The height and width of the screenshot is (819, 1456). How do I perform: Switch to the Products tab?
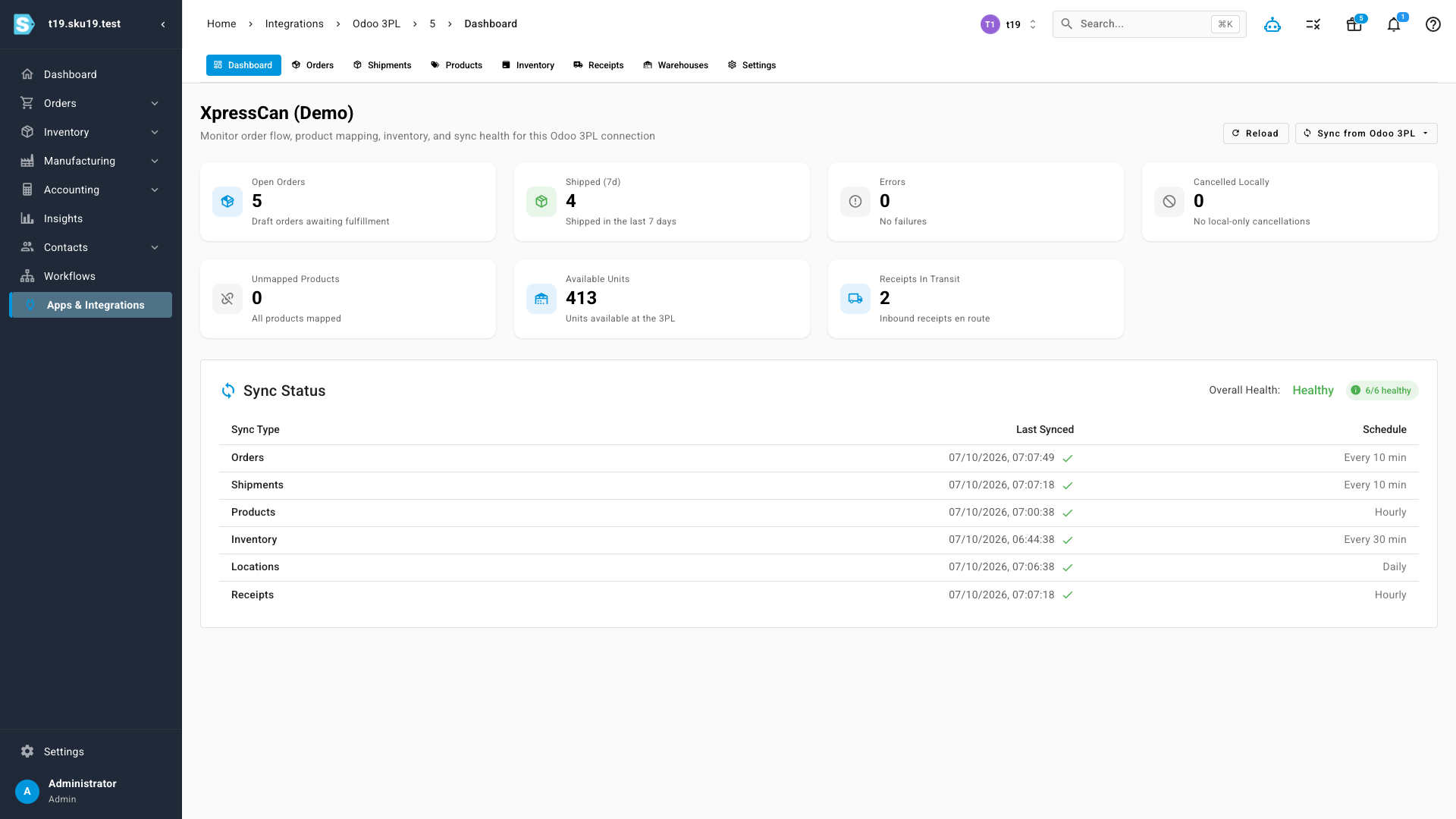[457, 65]
